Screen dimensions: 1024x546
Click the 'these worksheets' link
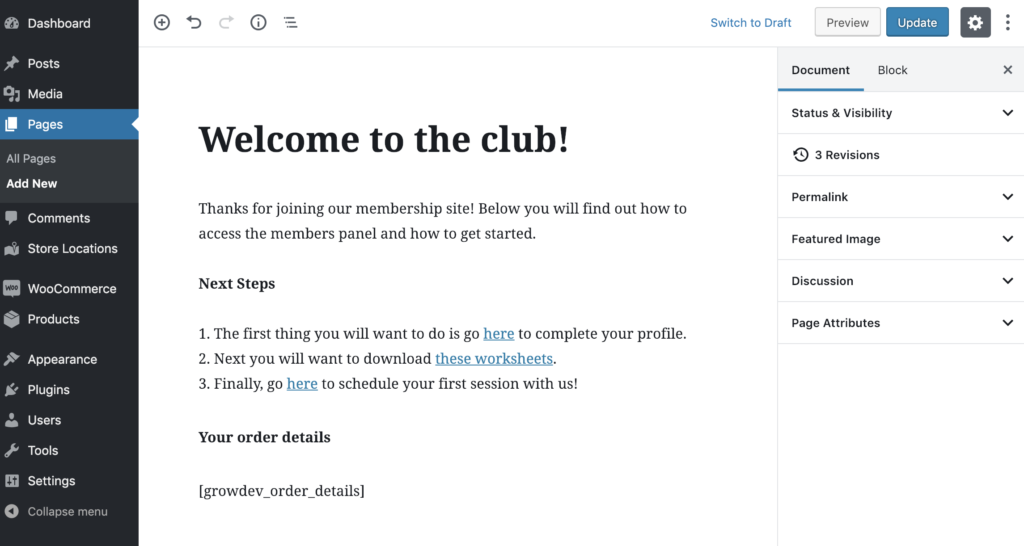coord(494,359)
